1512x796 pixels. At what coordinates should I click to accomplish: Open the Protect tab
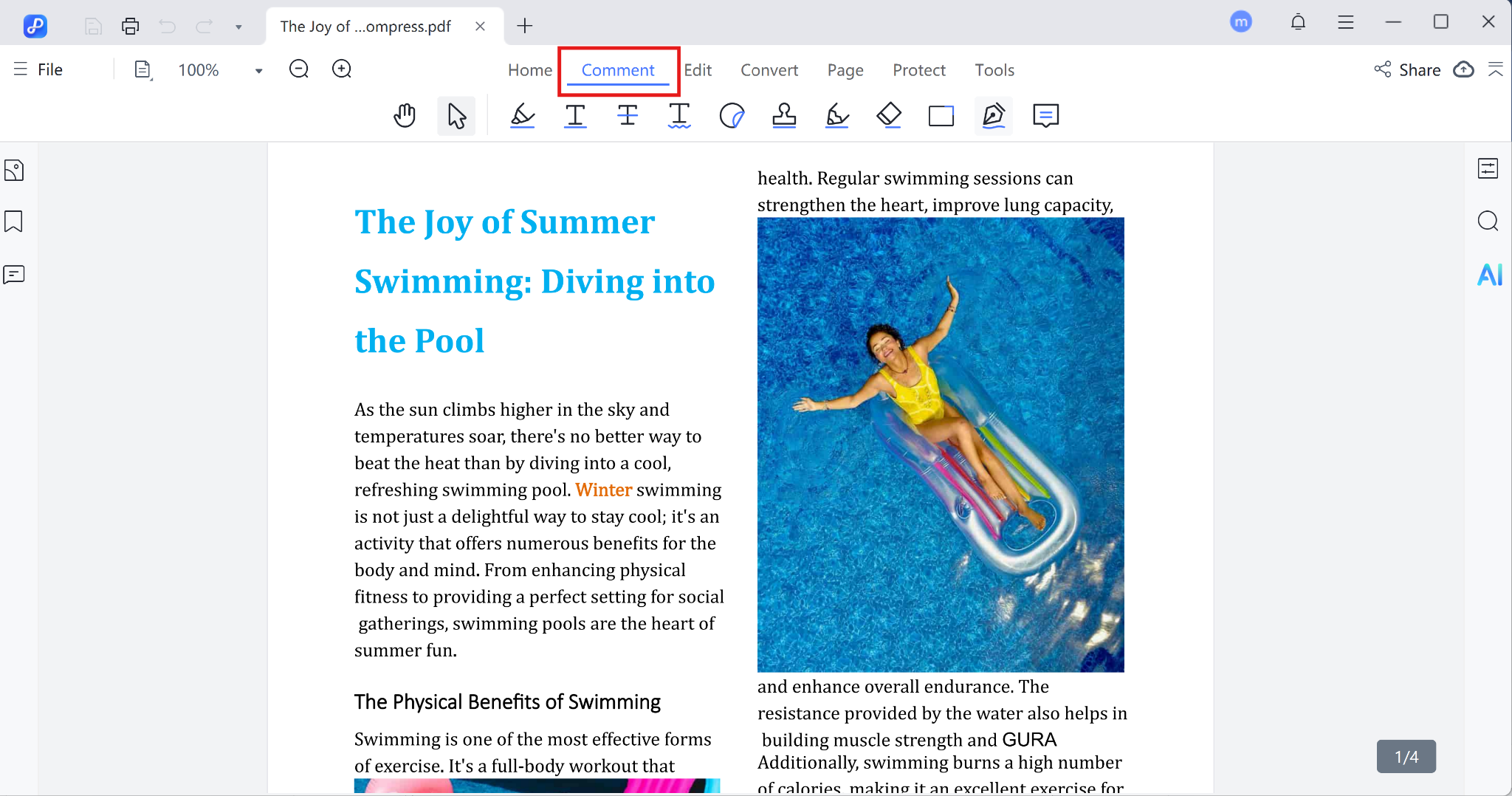coord(918,70)
